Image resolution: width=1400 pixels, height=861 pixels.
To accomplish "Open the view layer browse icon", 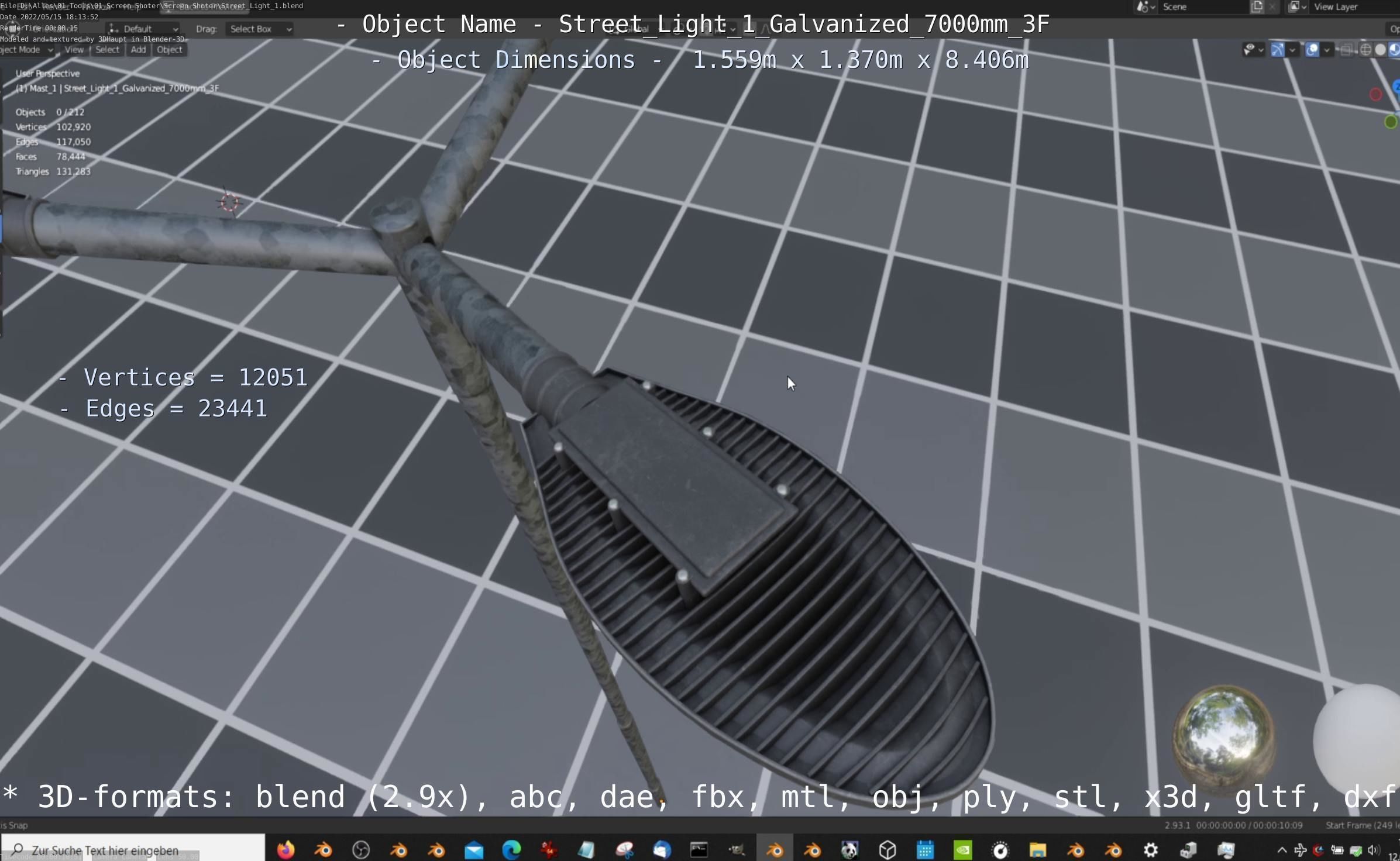I will [x=1298, y=7].
